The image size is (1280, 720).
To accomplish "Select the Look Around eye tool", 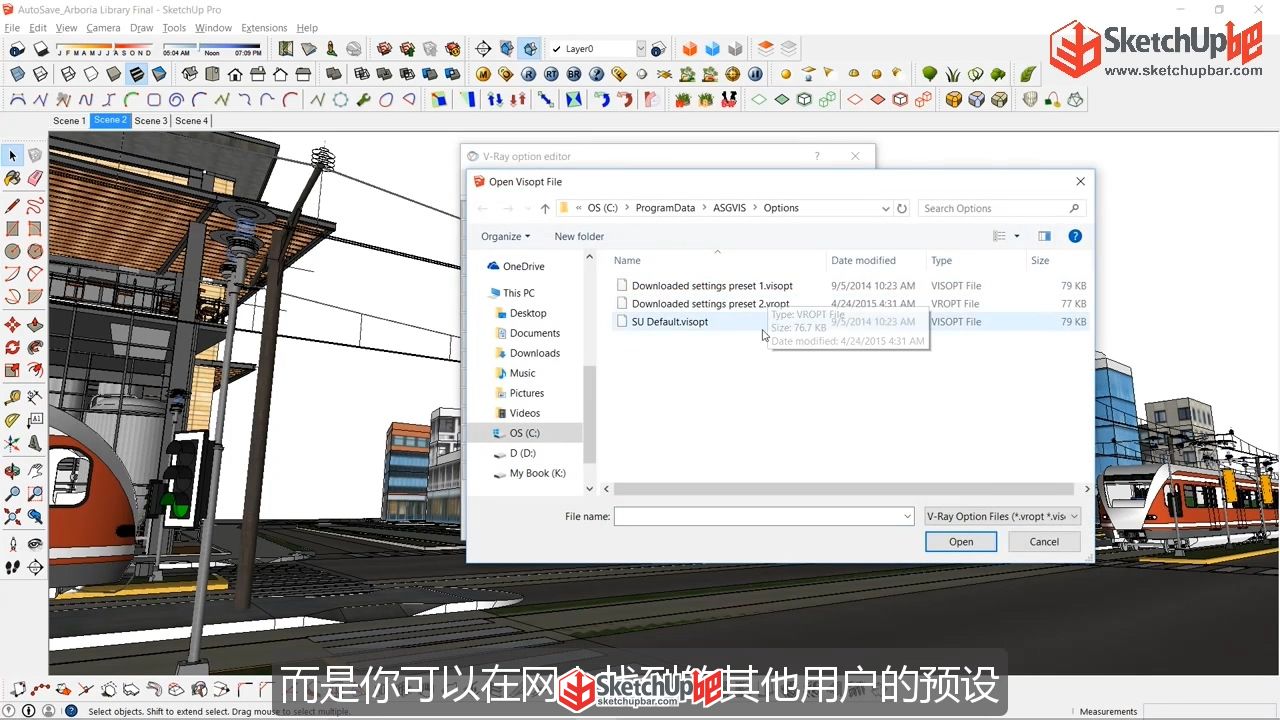I will (x=35, y=544).
